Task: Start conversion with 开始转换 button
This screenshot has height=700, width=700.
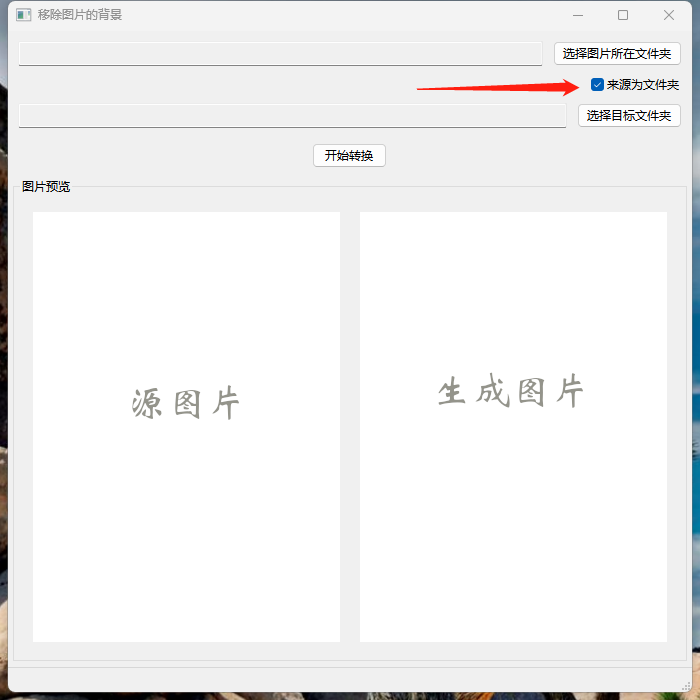Action: [349, 155]
